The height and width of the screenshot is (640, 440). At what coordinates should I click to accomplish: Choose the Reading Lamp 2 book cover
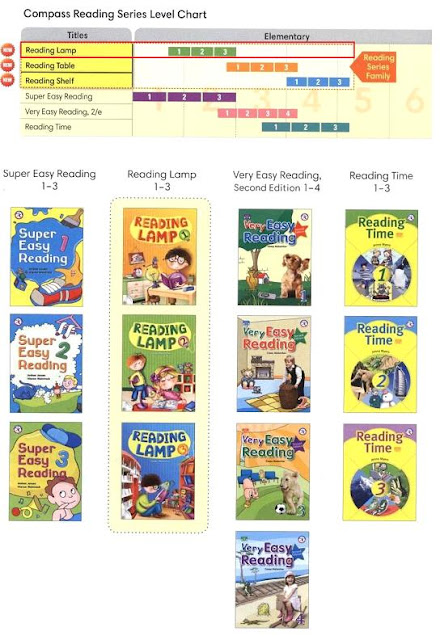(x=159, y=363)
